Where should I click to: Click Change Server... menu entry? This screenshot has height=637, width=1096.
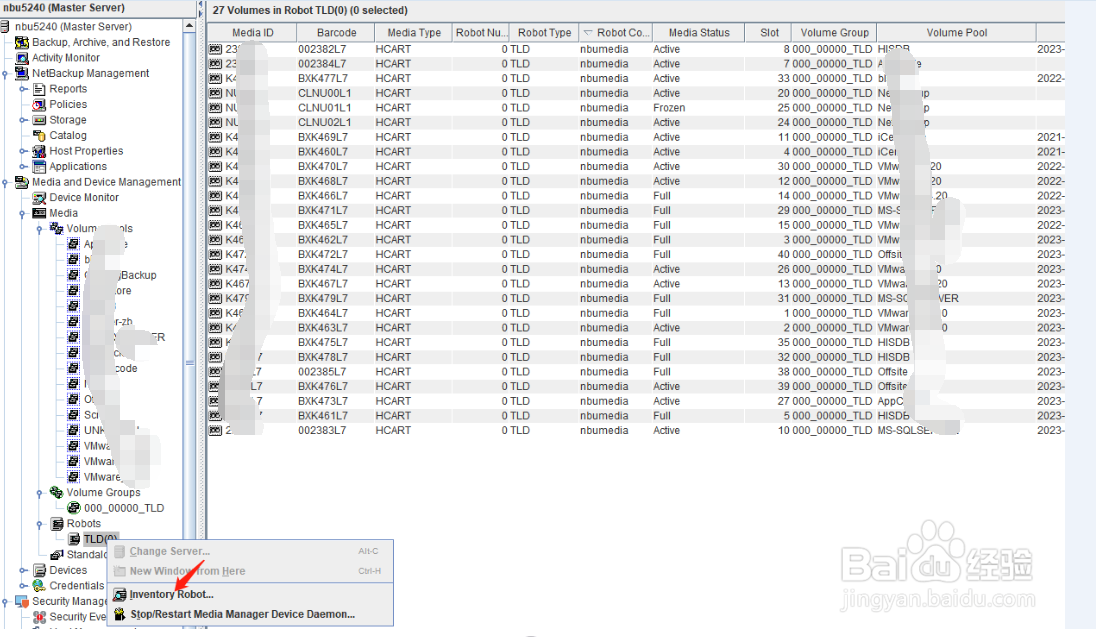[169, 552]
